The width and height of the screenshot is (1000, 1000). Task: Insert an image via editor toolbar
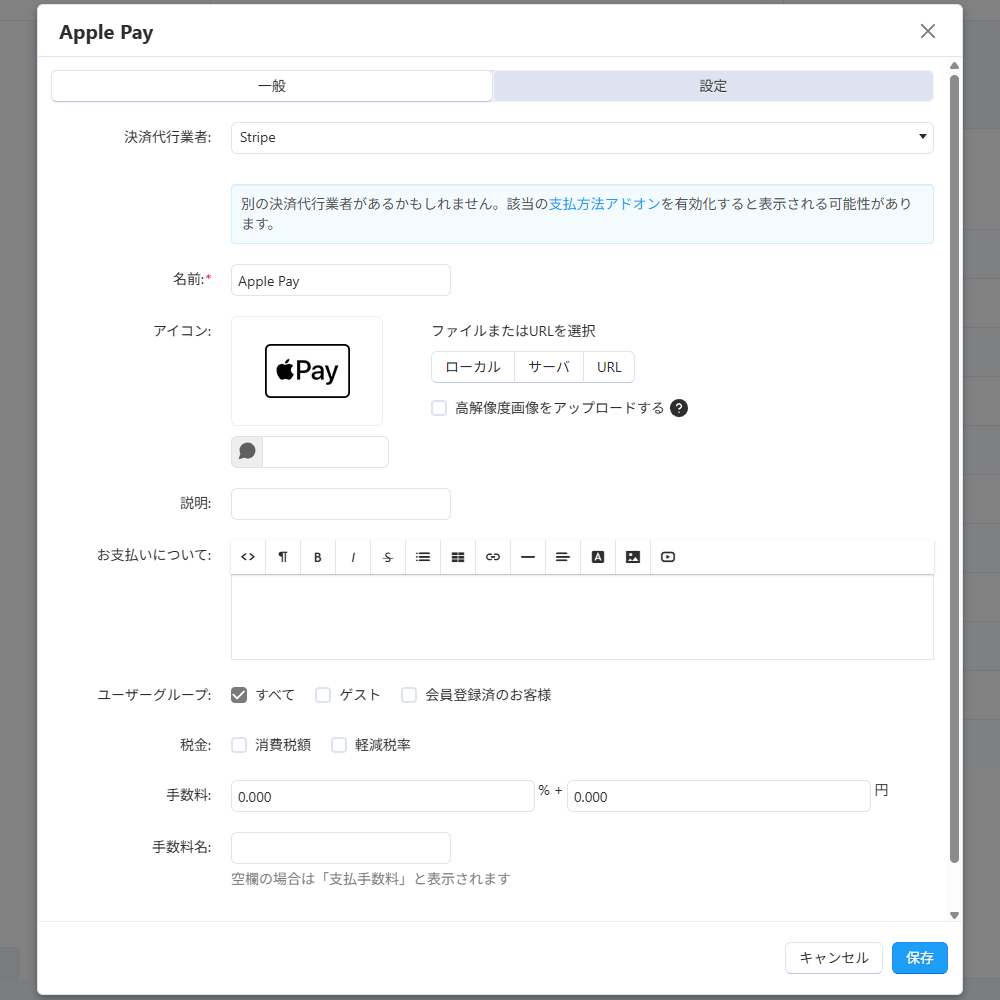[633, 557]
